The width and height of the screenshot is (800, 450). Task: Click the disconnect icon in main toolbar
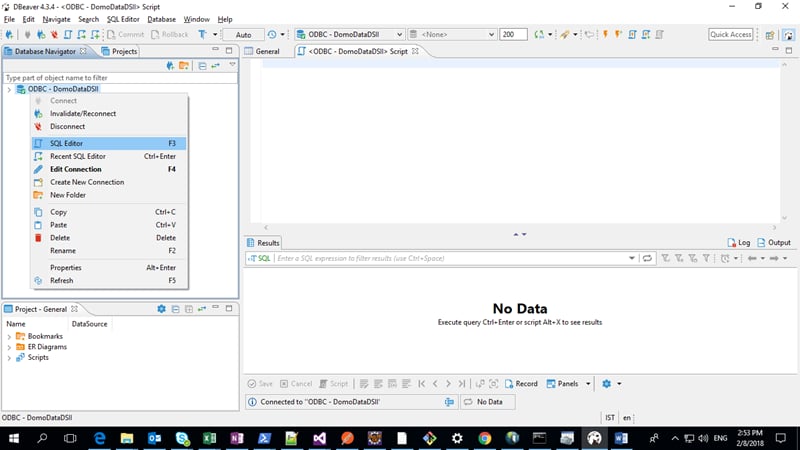(x=54, y=34)
